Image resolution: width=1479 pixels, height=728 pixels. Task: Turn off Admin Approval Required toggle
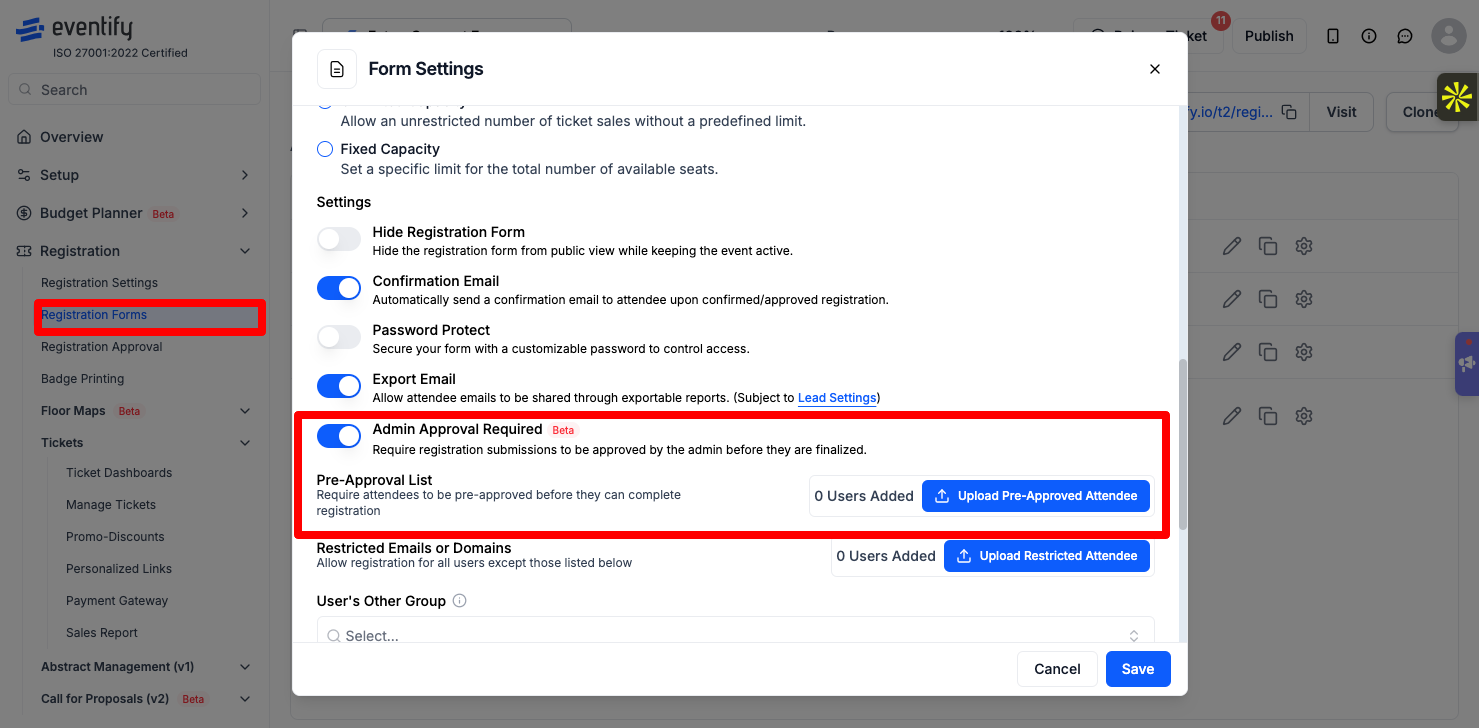pyautogui.click(x=339, y=436)
